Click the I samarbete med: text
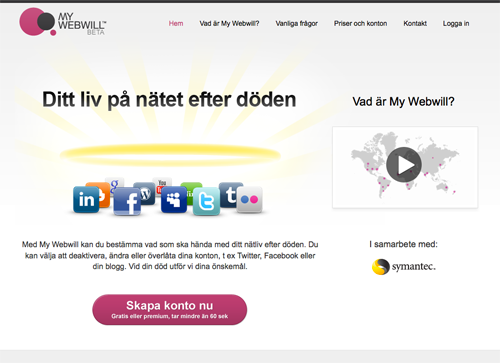The width and height of the screenshot is (500, 363). pos(403,244)
